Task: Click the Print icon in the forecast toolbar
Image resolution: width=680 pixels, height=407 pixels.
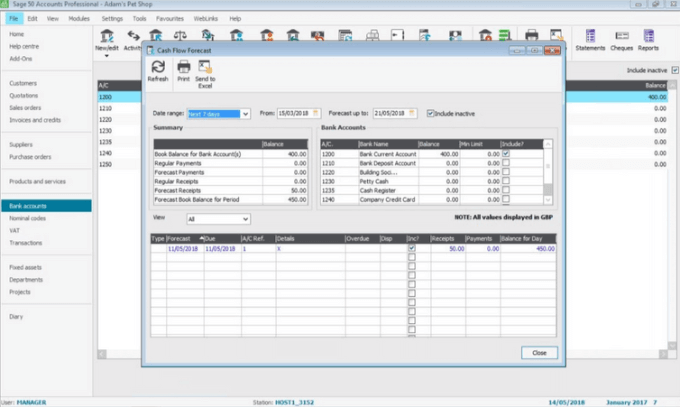Action: (184, 70)
